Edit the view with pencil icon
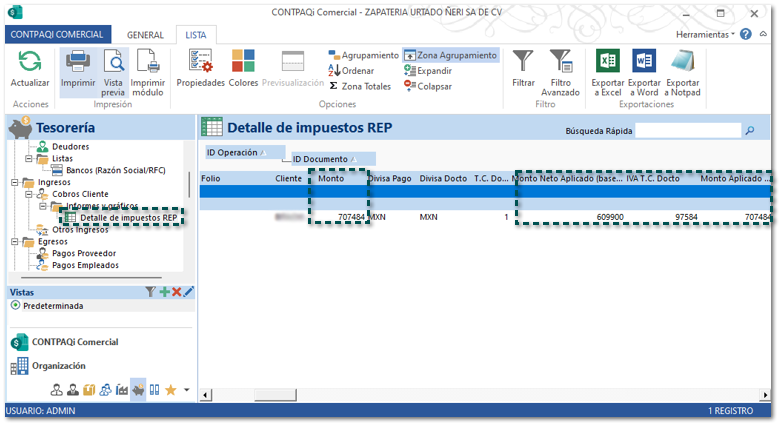 pos(188,292)
